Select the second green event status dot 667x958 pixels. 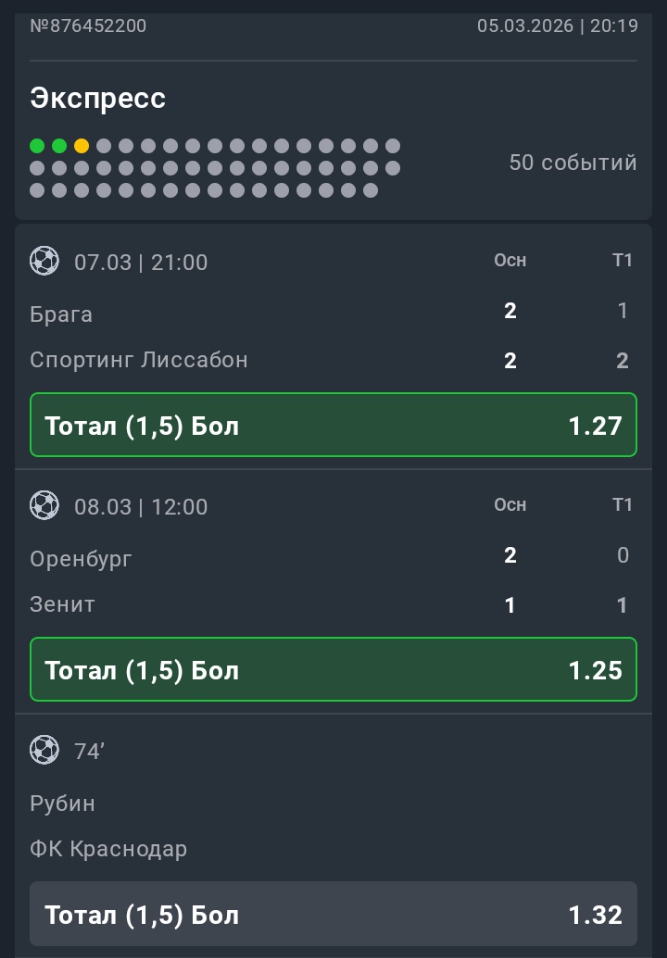59,146
